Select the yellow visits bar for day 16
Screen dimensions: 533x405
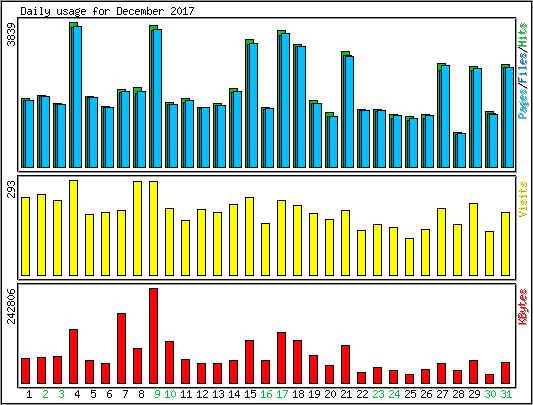pyautogui.click(x=265, y=249)
